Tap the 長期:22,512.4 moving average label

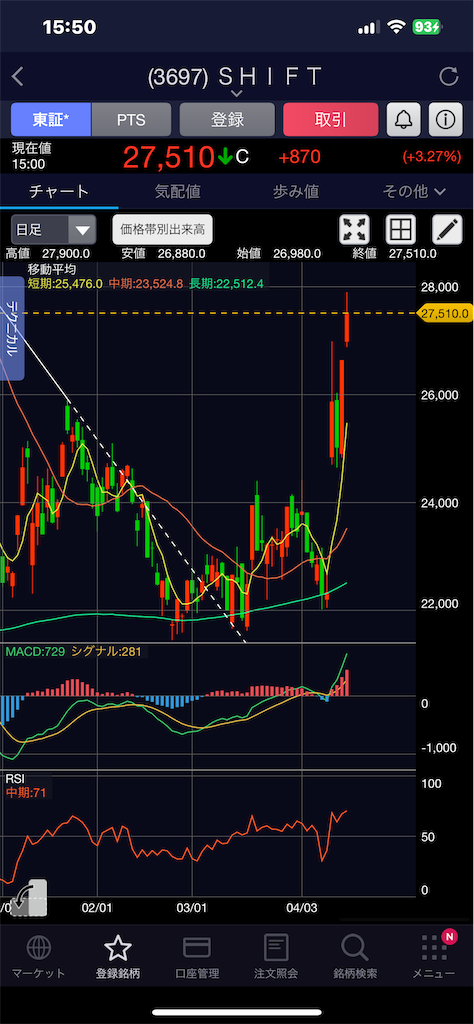coord(227,283)
